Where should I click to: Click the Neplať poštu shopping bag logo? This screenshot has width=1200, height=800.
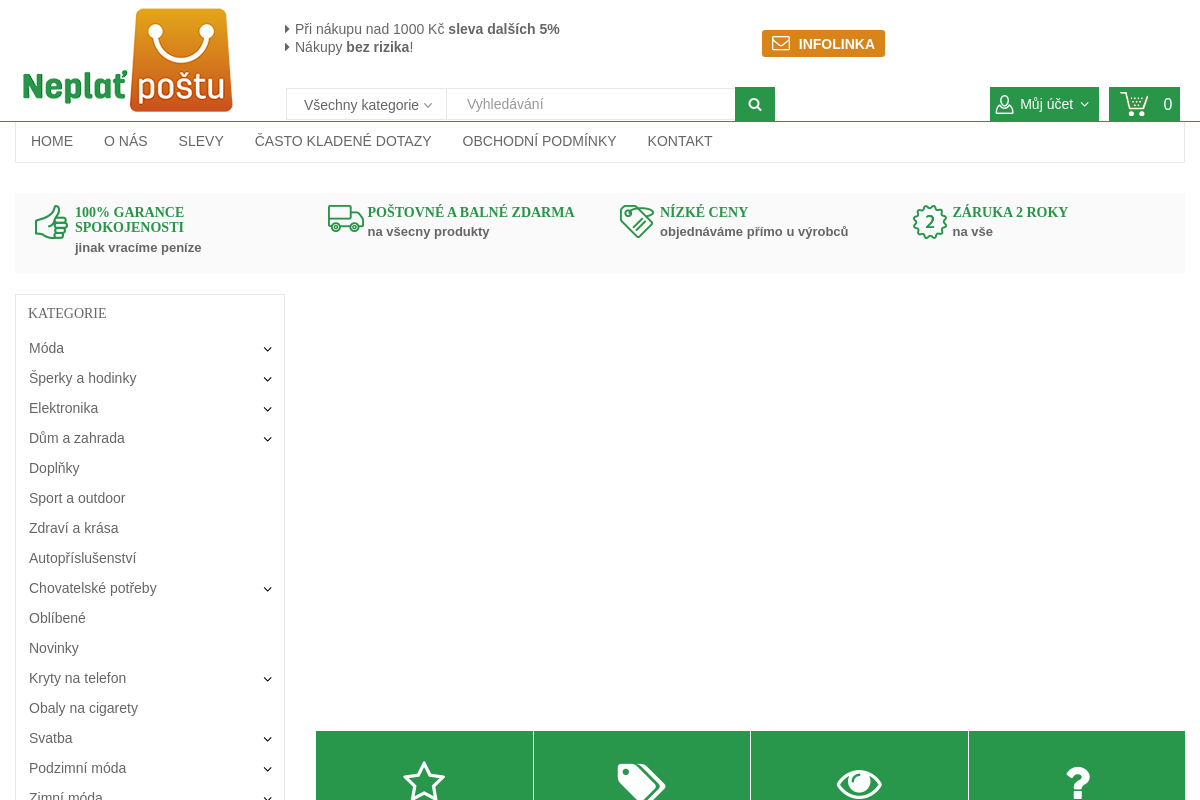coord(128,61)
